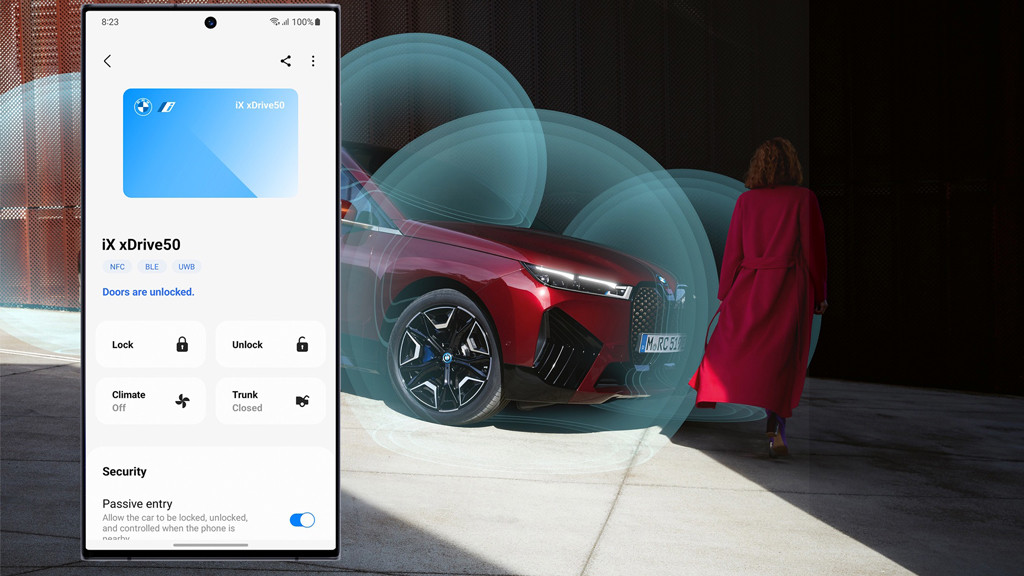The width and height of the screenshot is (1024, 576).
Task: Tap the BLE chip
Action: click(x=152, y=267)
